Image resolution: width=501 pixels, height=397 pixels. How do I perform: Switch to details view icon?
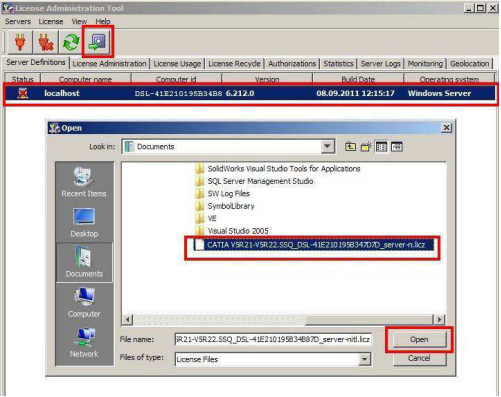coord(396,147)
